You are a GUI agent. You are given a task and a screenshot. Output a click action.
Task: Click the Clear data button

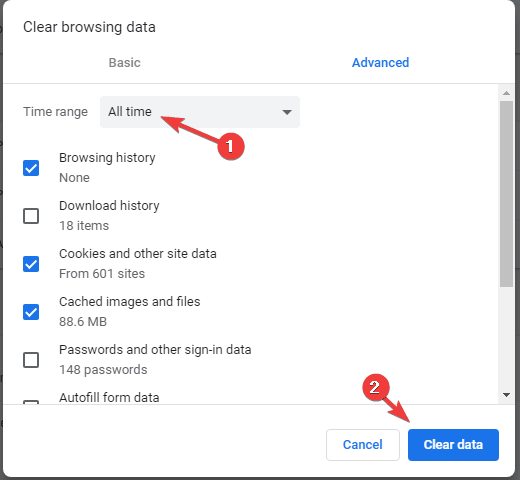click(x=453, y=445)
